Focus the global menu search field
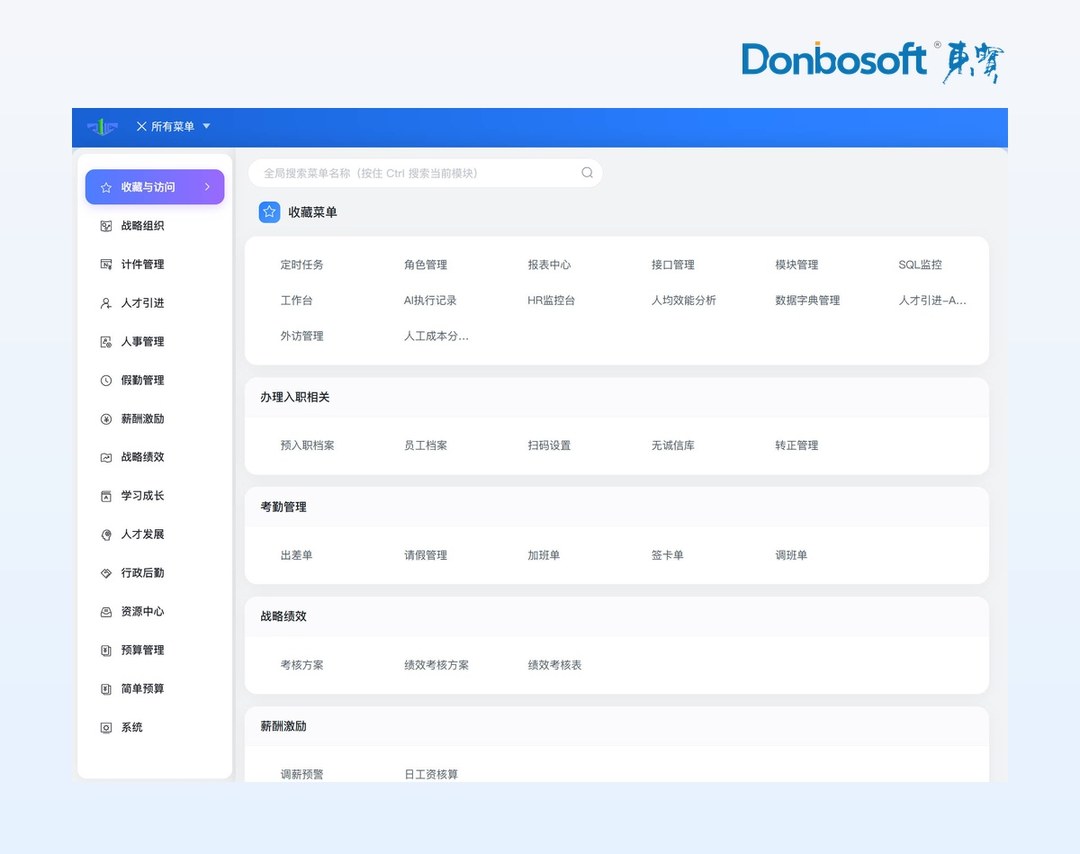The image size is (1080, 854). (x=425, y=173)
